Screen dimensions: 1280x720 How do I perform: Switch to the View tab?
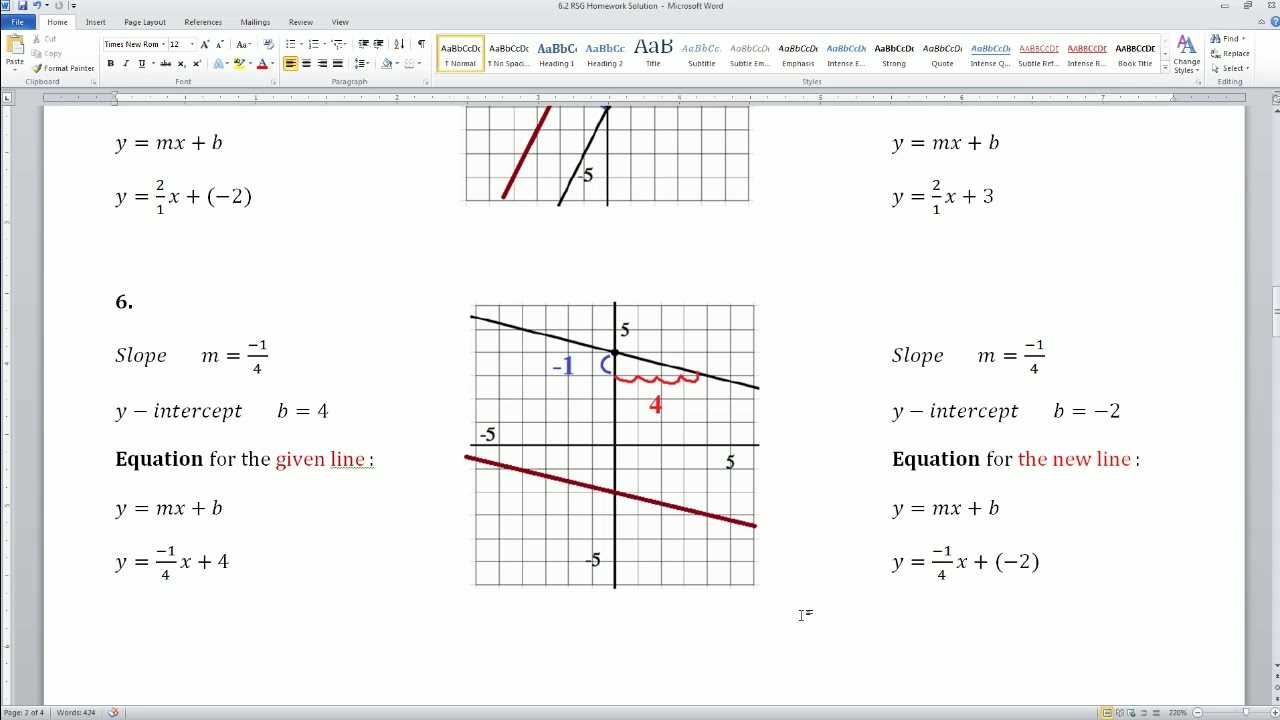coord(340,22)
